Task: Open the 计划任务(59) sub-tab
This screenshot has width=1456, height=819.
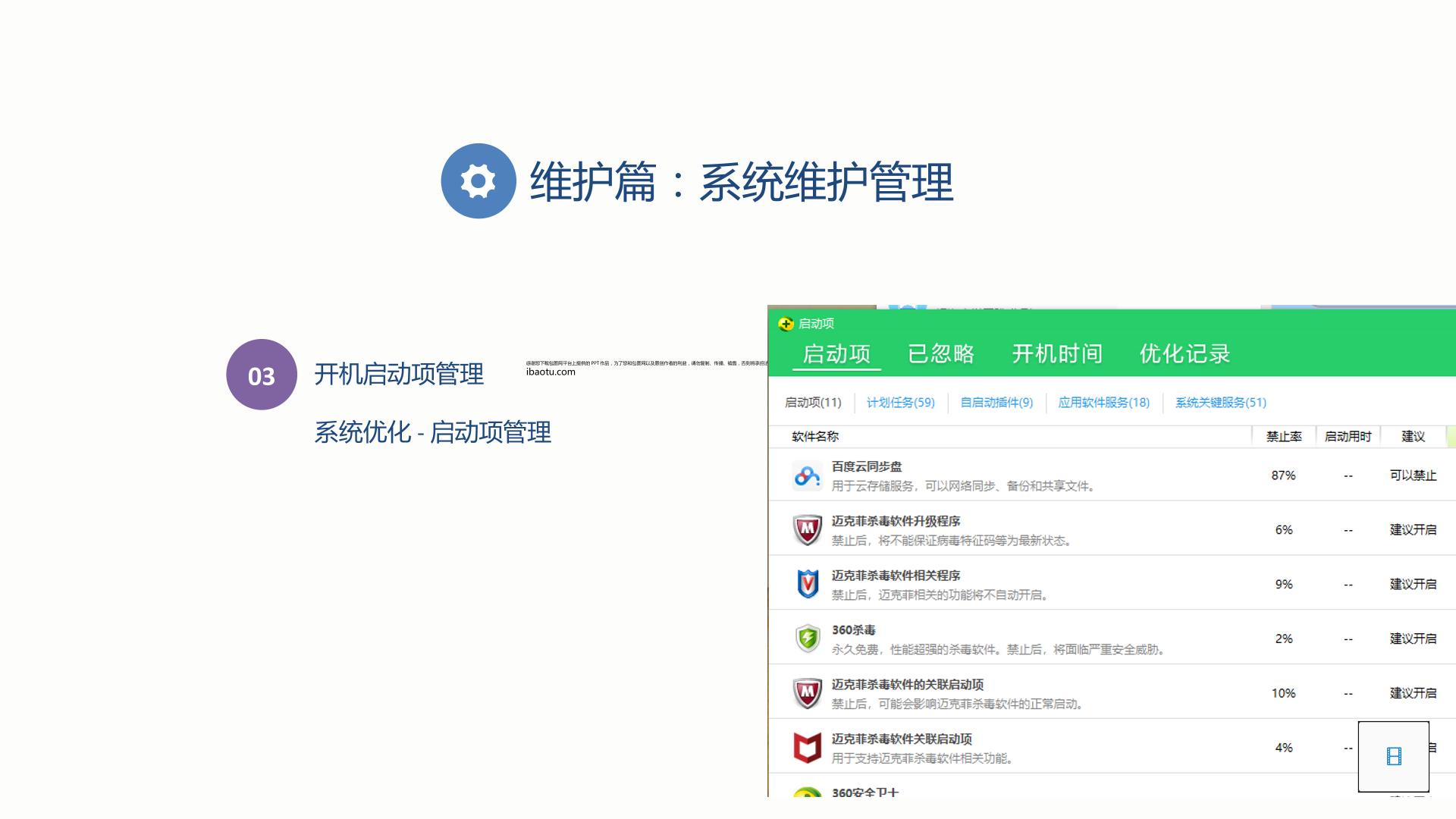Action: [x=901, y=403]
